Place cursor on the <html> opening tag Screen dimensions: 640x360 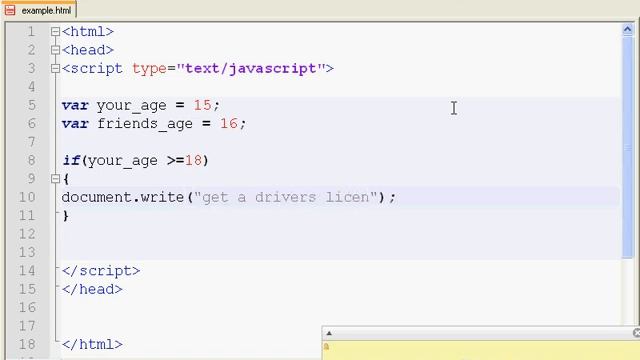tap(88, 31)
